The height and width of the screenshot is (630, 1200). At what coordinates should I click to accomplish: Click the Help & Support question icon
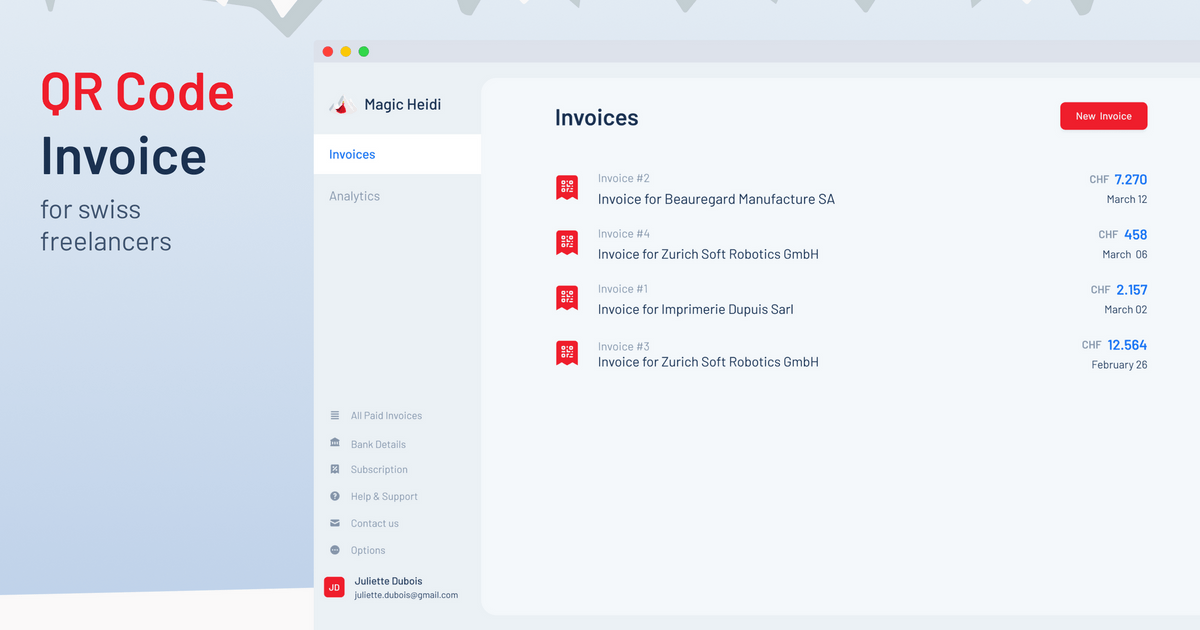335,496
